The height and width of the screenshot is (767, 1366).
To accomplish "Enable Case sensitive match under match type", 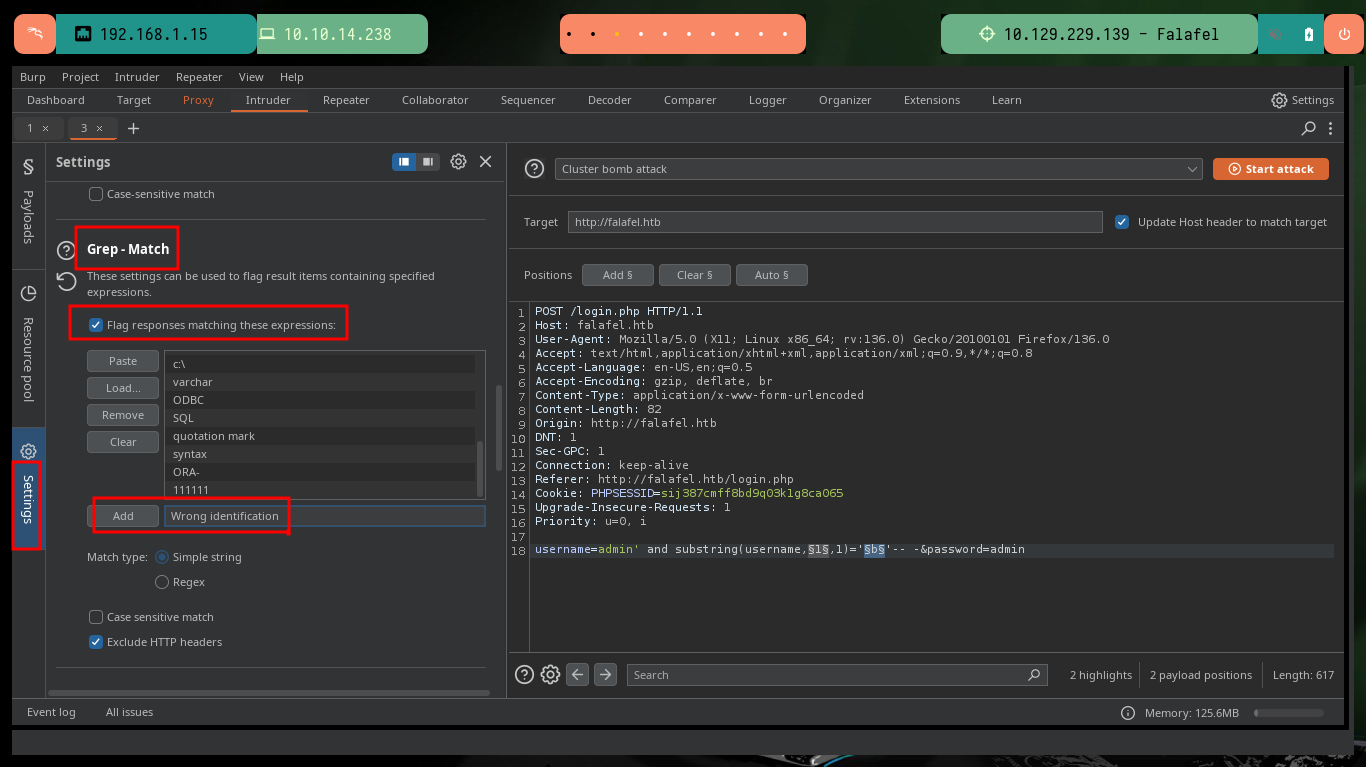I will coord(96,617).
